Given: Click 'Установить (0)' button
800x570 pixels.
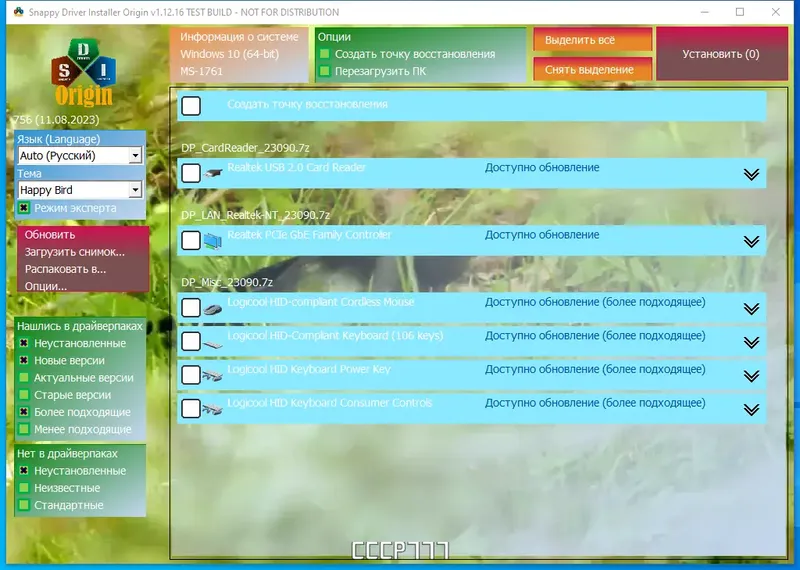Looking at the screenshot, I should point(721,54).
